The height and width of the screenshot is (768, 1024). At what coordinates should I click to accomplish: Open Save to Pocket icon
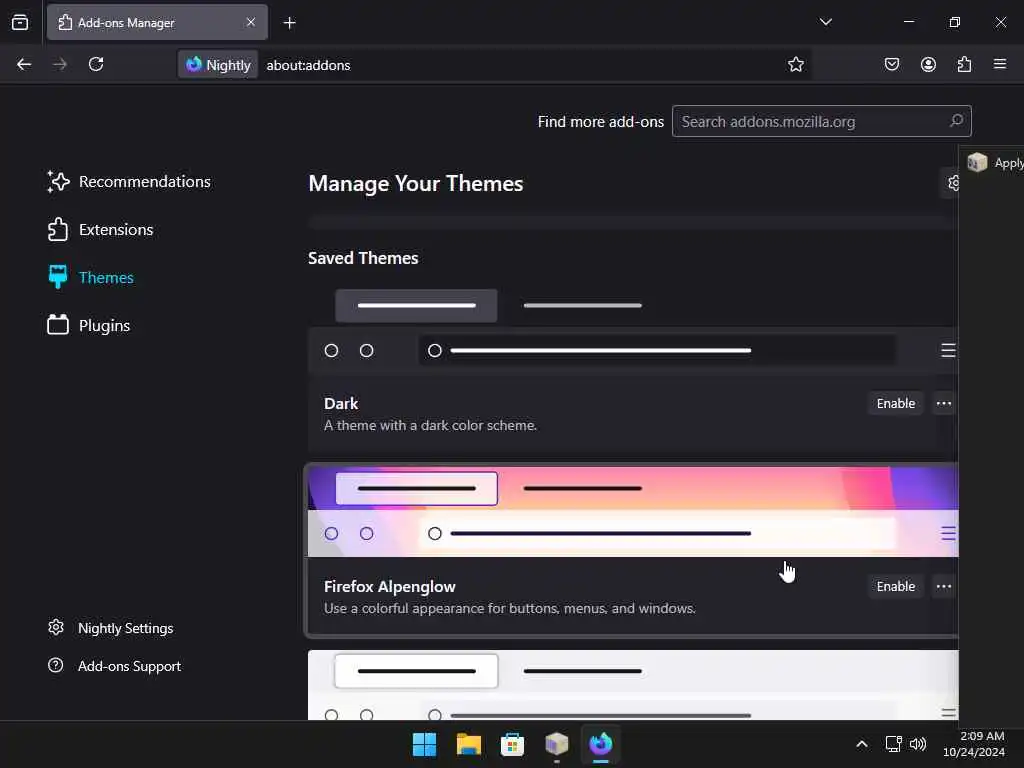891,64
